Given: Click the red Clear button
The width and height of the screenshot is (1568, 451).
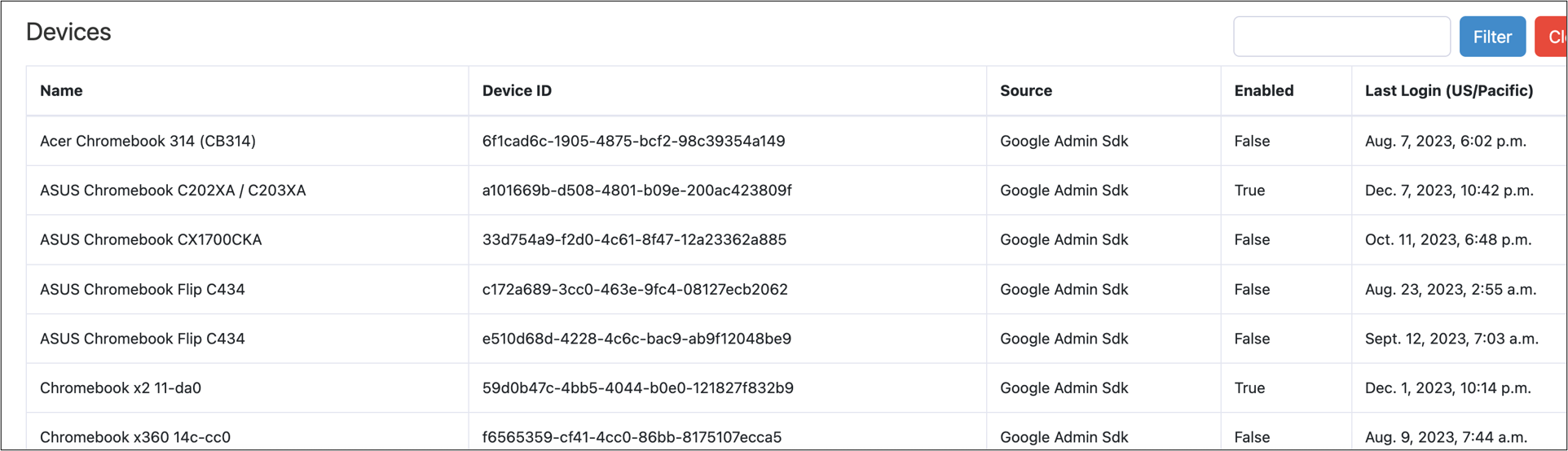Looking at the screenshot, I should pyautogui.click(x=1552, y=37).
